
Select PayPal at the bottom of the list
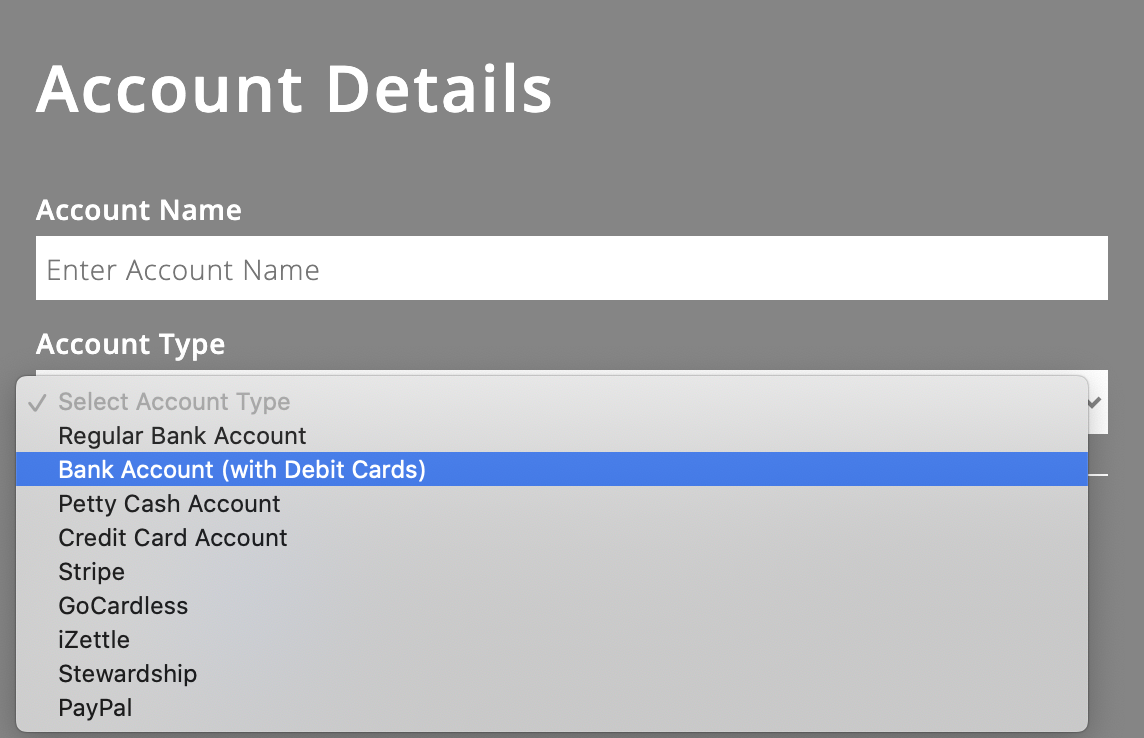click(x=95, y=707)
